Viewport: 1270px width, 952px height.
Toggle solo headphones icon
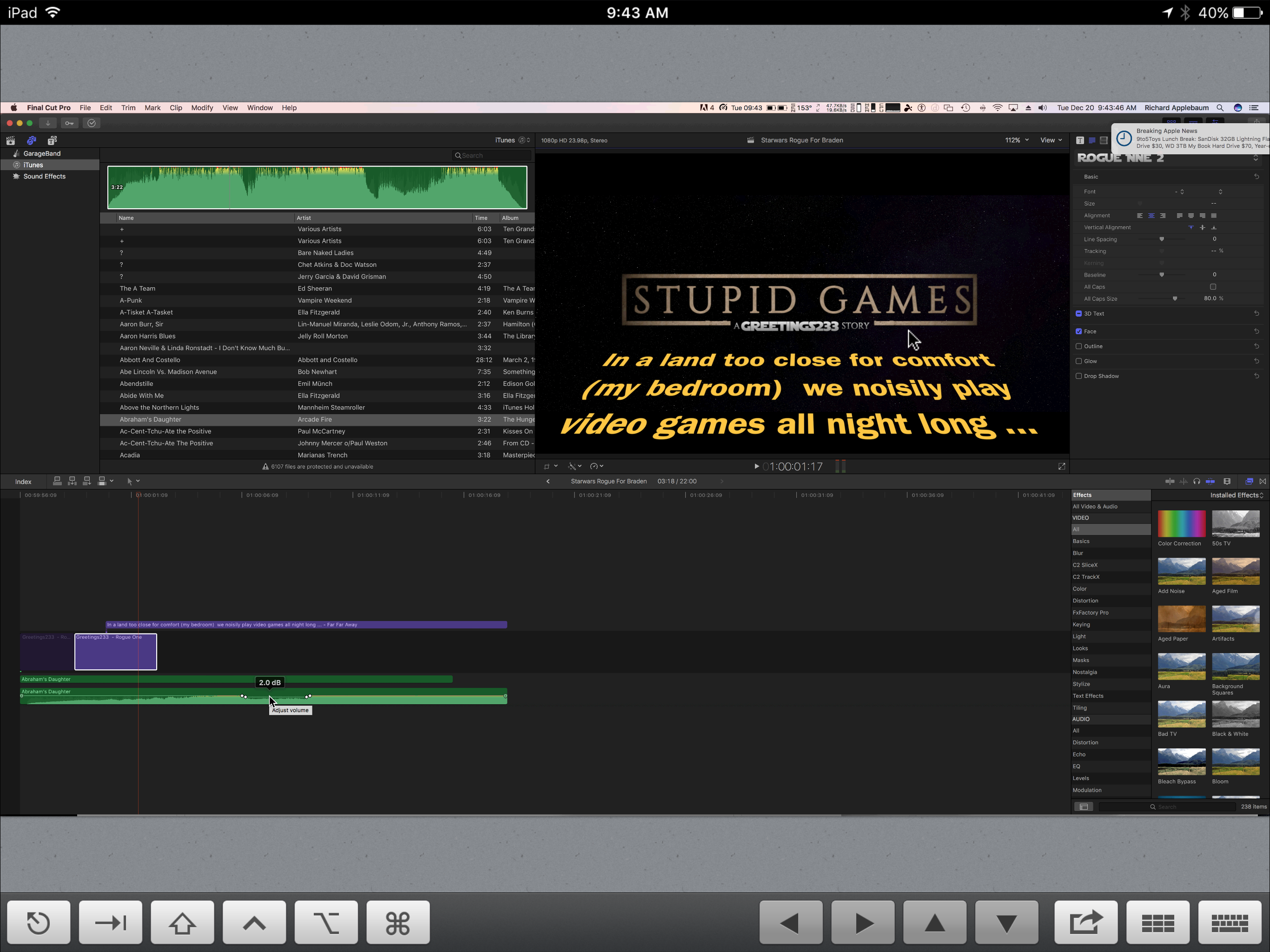tap(1197, 481)
